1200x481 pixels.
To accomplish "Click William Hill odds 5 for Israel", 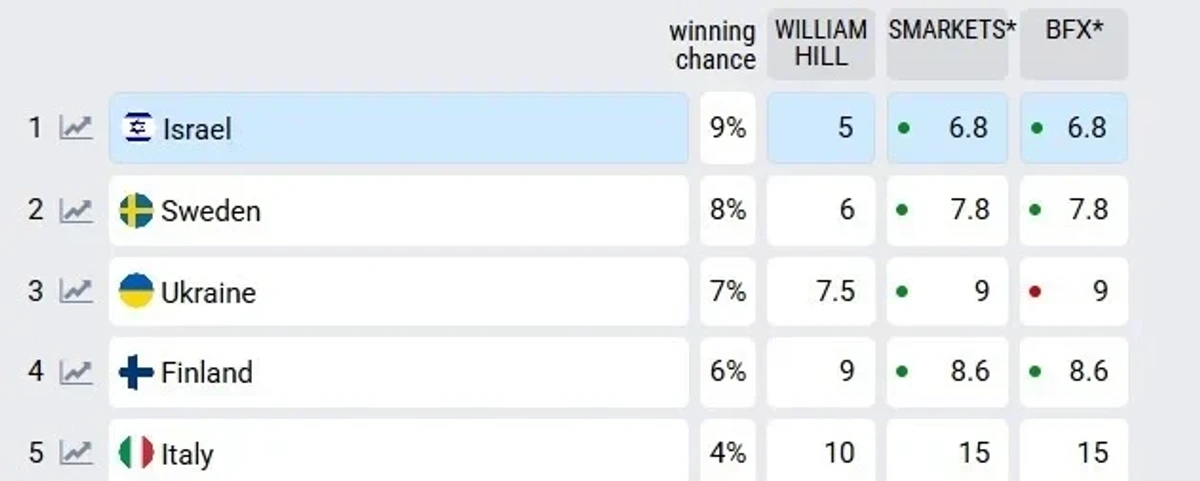I will click(x=821, y=128).
